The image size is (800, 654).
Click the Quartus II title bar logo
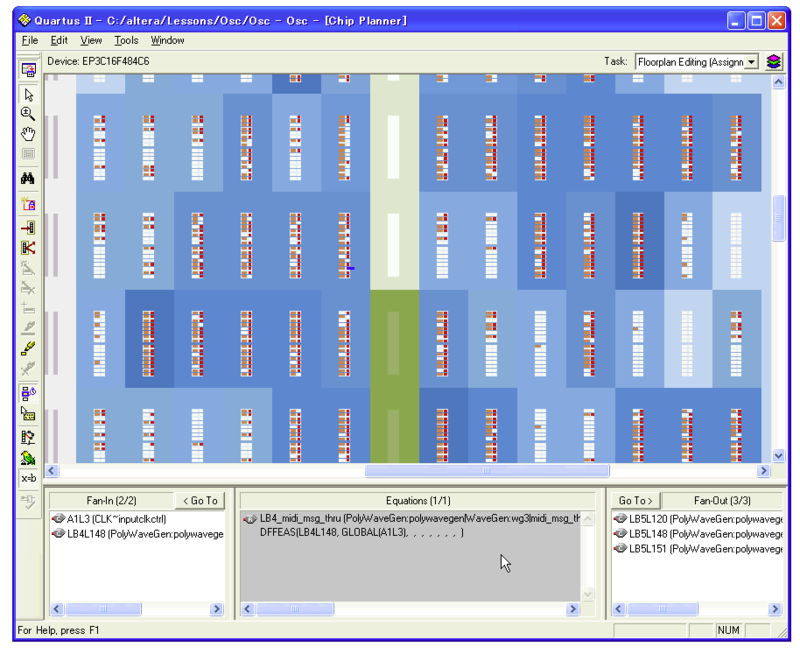[x=24, y=20]
